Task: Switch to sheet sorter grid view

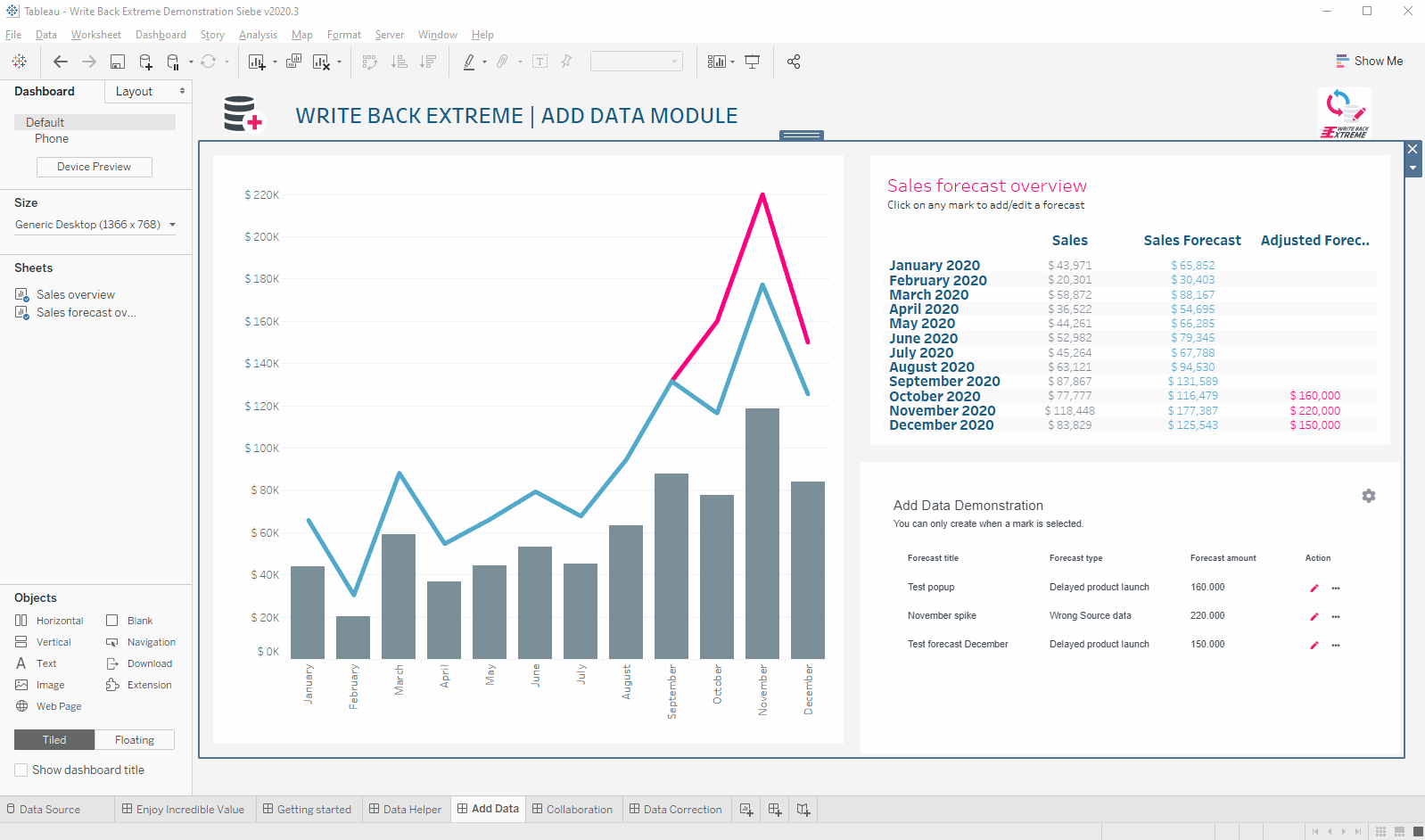Action: pyautogui.click(x=1380, y=831)
